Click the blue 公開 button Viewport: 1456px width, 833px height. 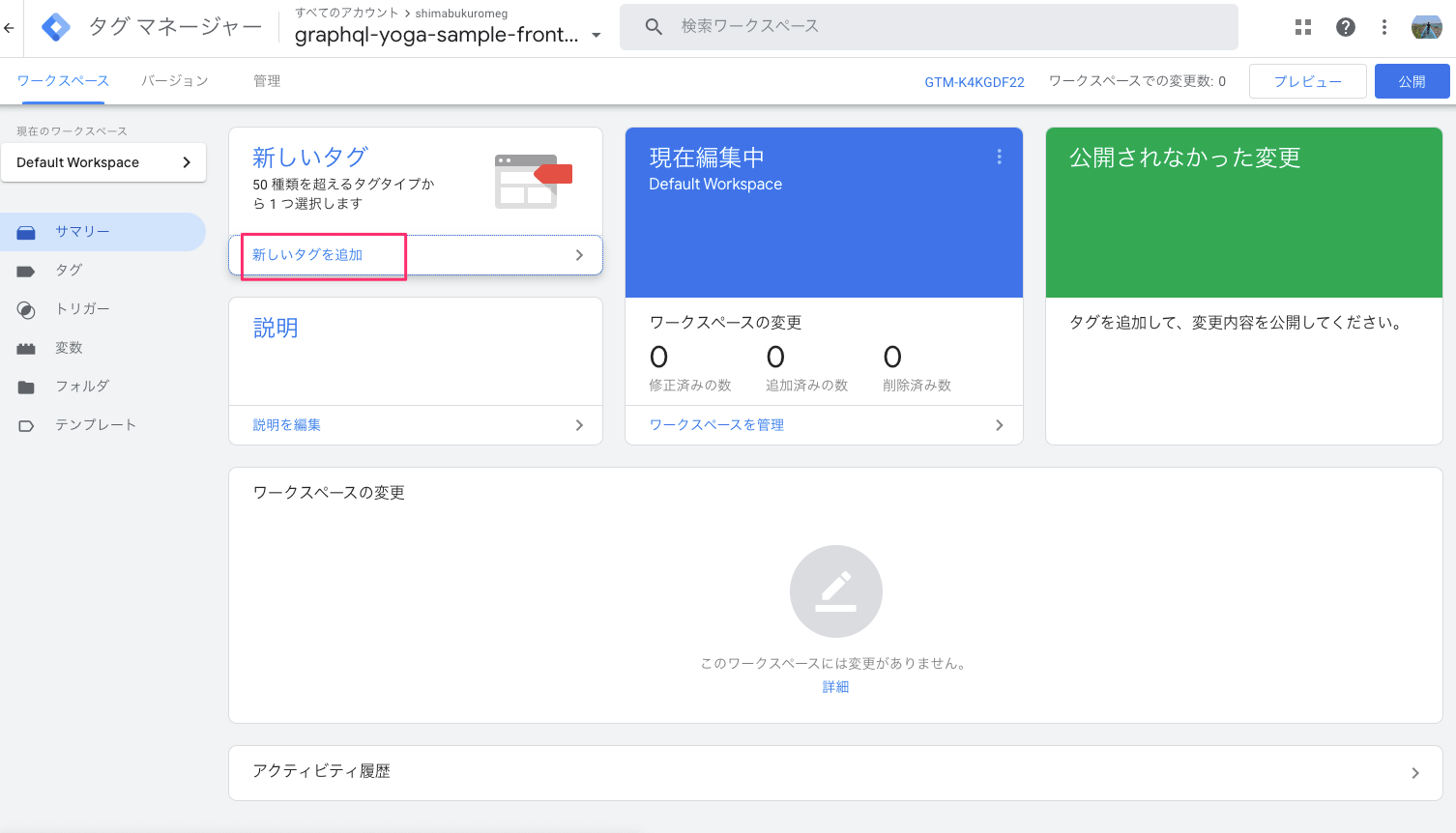point(1412,80)
